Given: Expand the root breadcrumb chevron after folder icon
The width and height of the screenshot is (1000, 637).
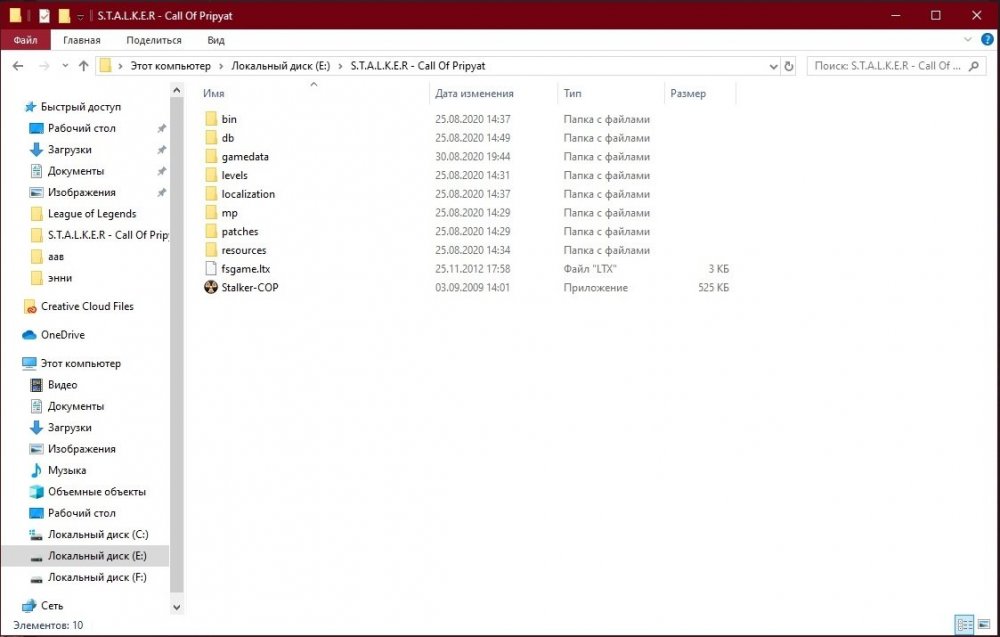Looking at the screenshot, I should coord(120,66).
